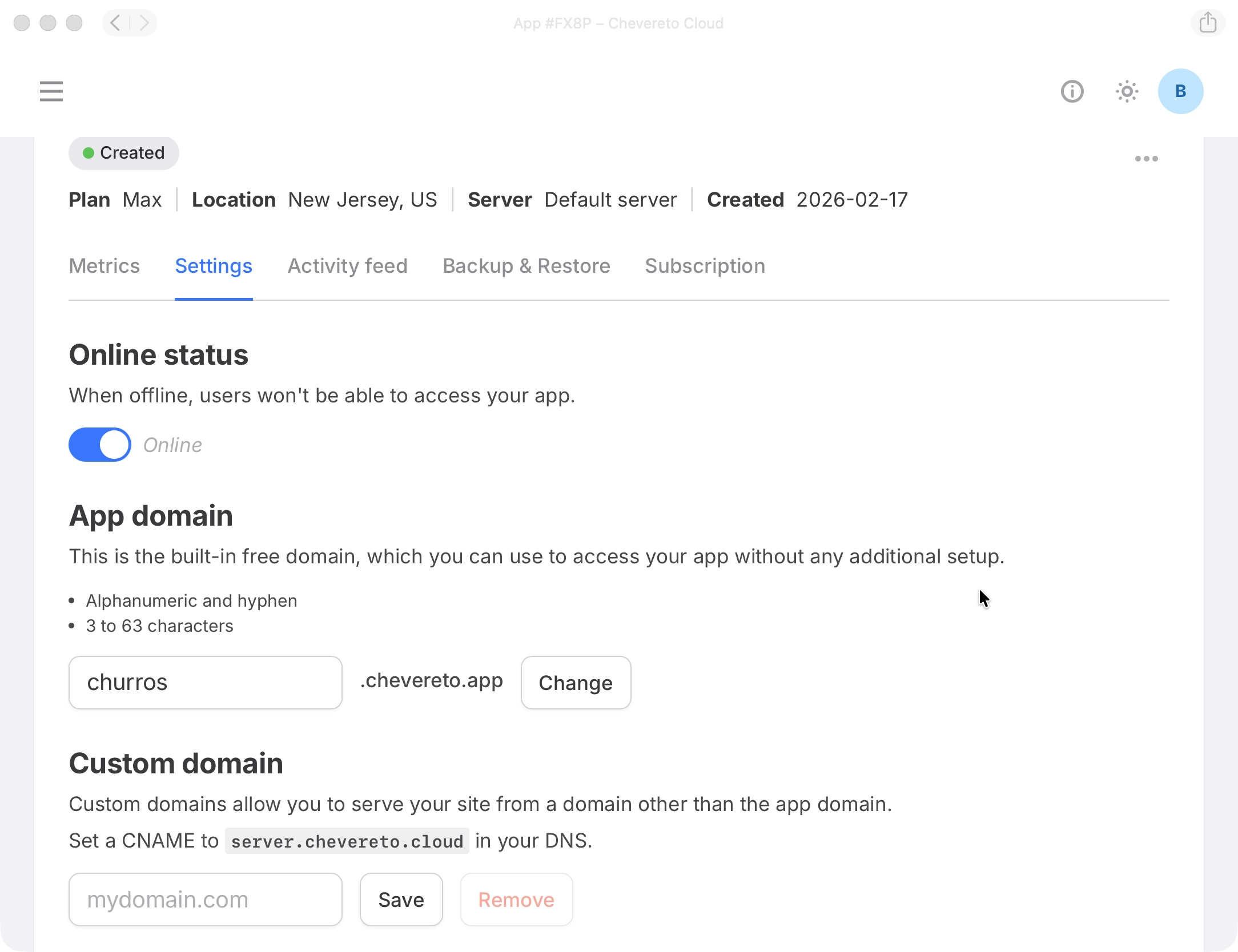Toggle light/dark theme sun icon
The image size is (1238, 952).
1127,91
